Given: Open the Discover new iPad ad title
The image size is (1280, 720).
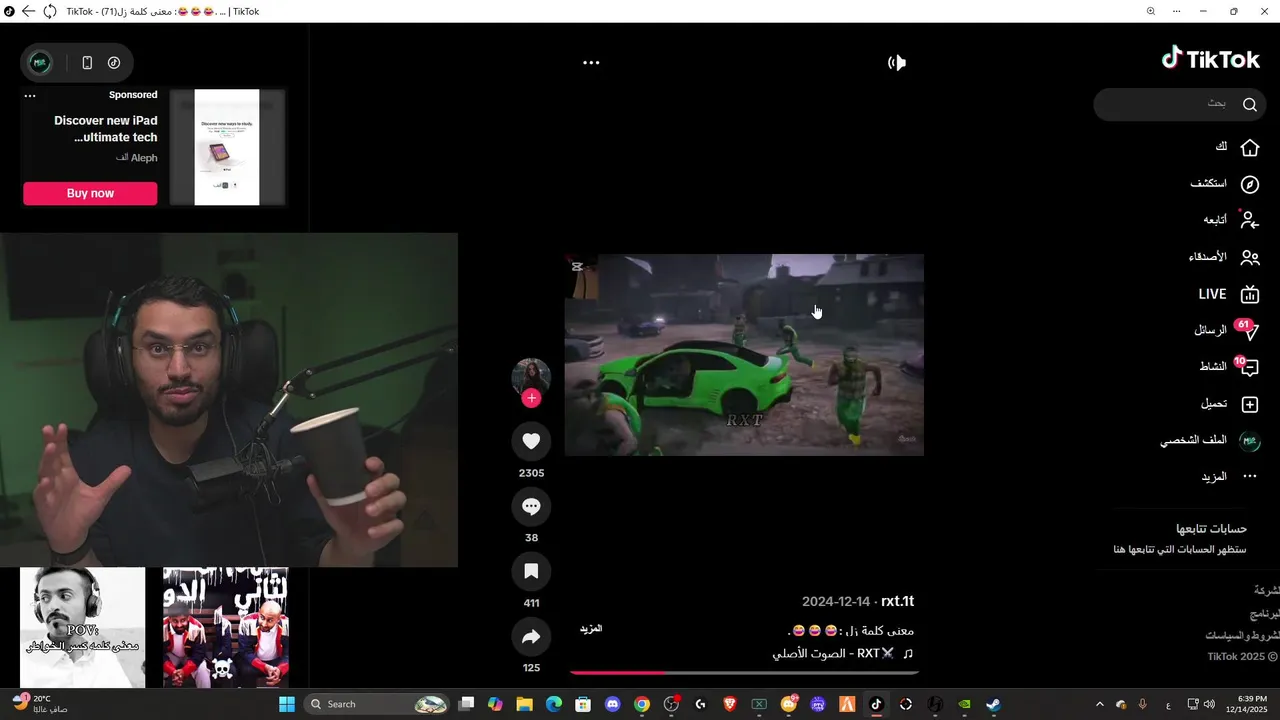Looking at the screenshot, I should (105, 128).
